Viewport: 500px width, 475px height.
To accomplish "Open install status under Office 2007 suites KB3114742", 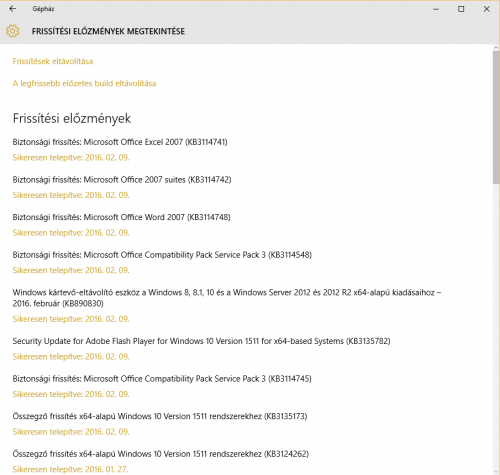I will tap(71, 195).
